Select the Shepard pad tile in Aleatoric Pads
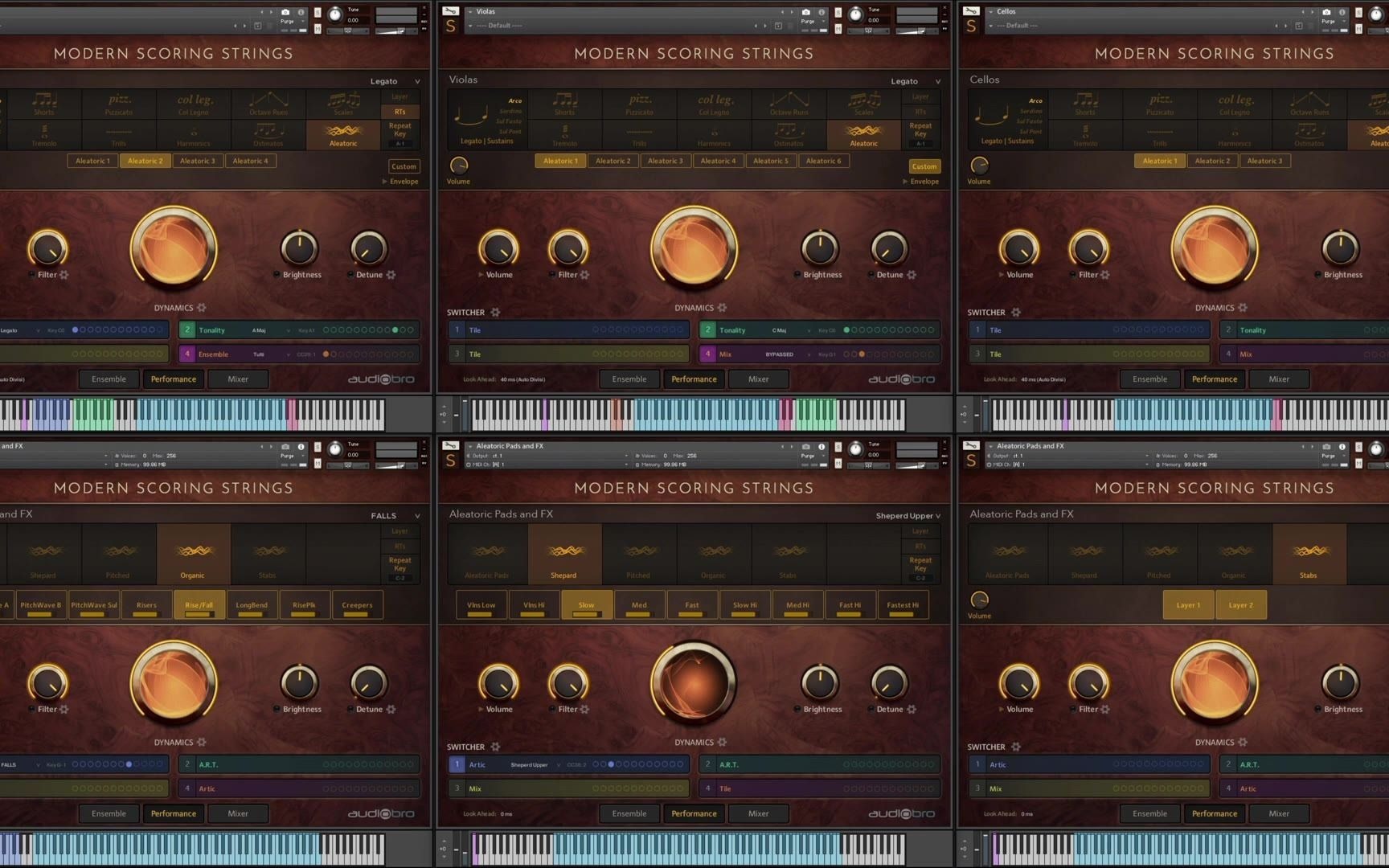1389x868 pixels. (564, 555)
